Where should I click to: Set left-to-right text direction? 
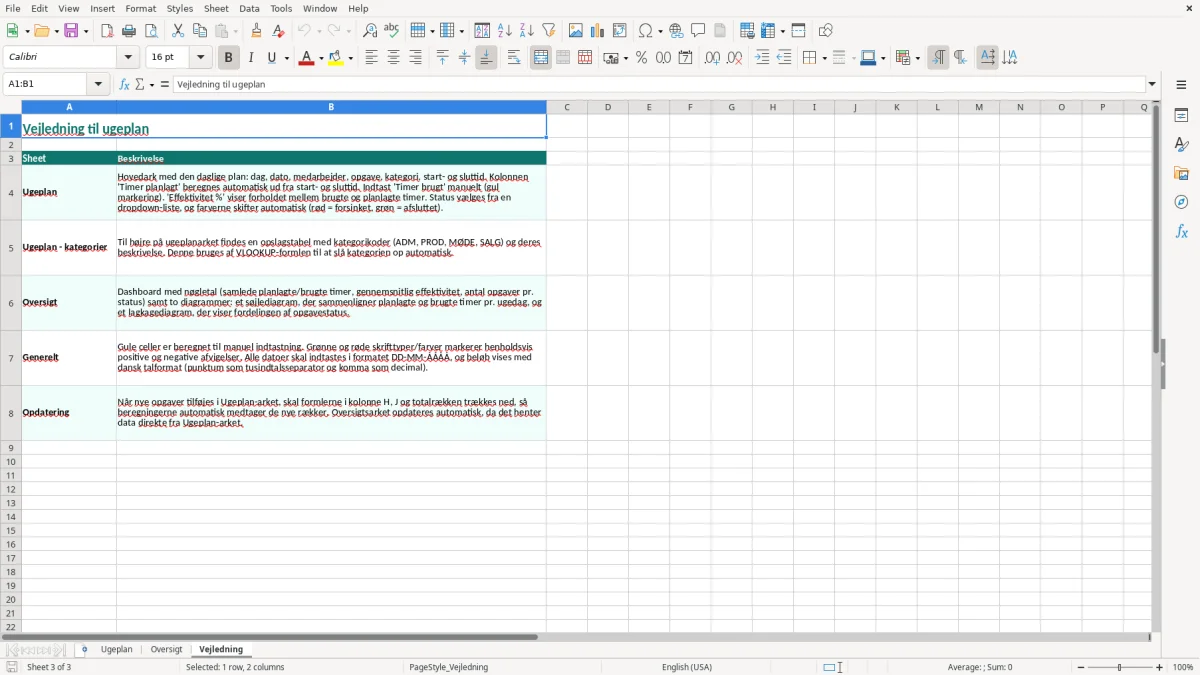pos(938,58)
